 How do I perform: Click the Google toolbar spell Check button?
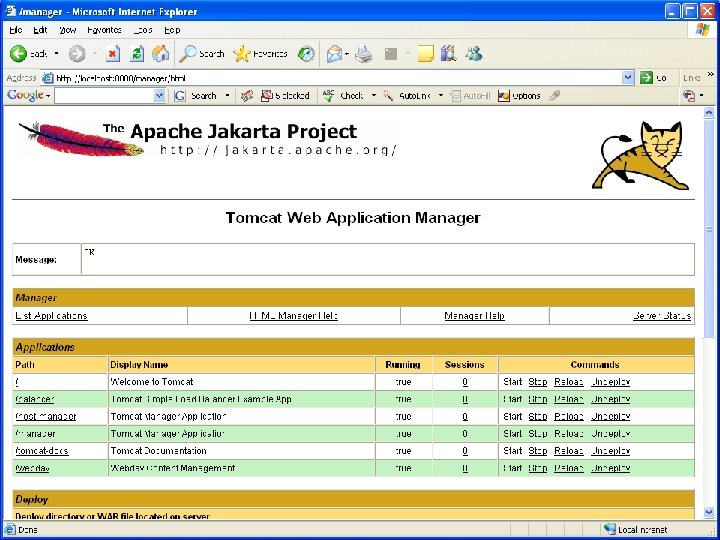(x=343, y=96)
